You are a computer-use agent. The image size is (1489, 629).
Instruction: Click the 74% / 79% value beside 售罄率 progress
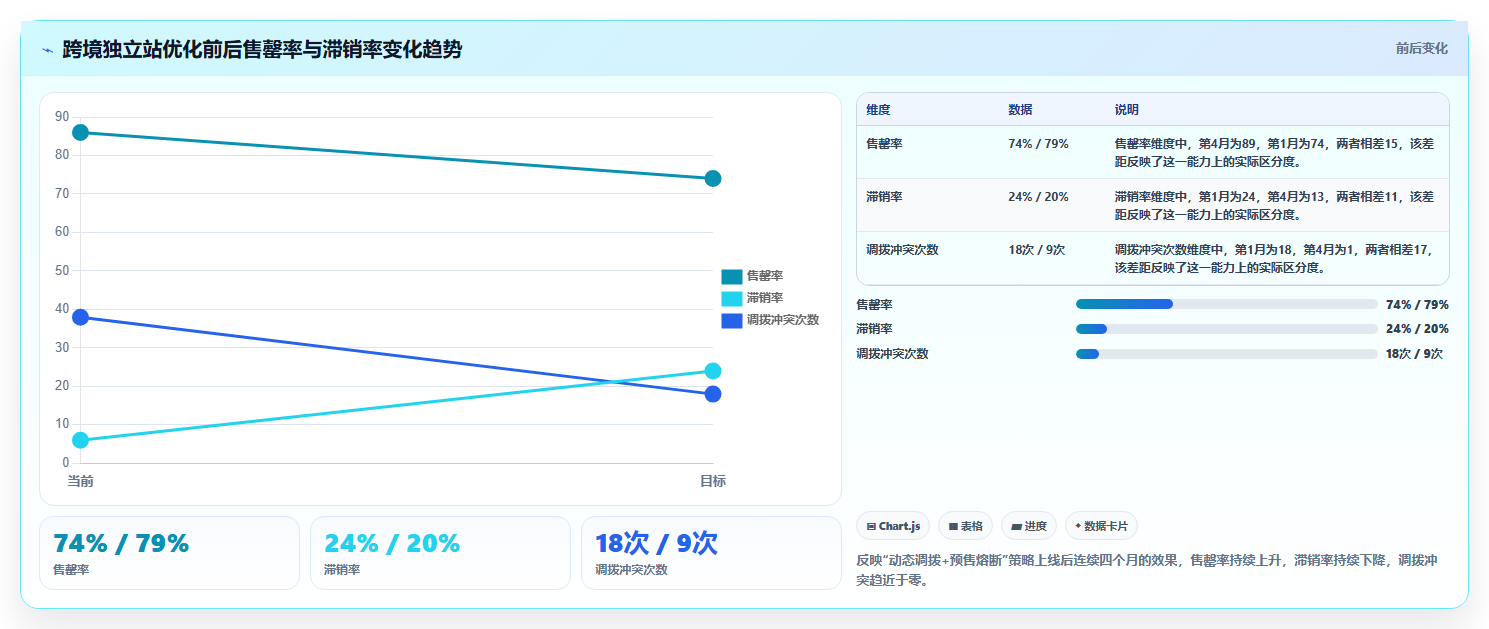click(x=1417, y=304)
